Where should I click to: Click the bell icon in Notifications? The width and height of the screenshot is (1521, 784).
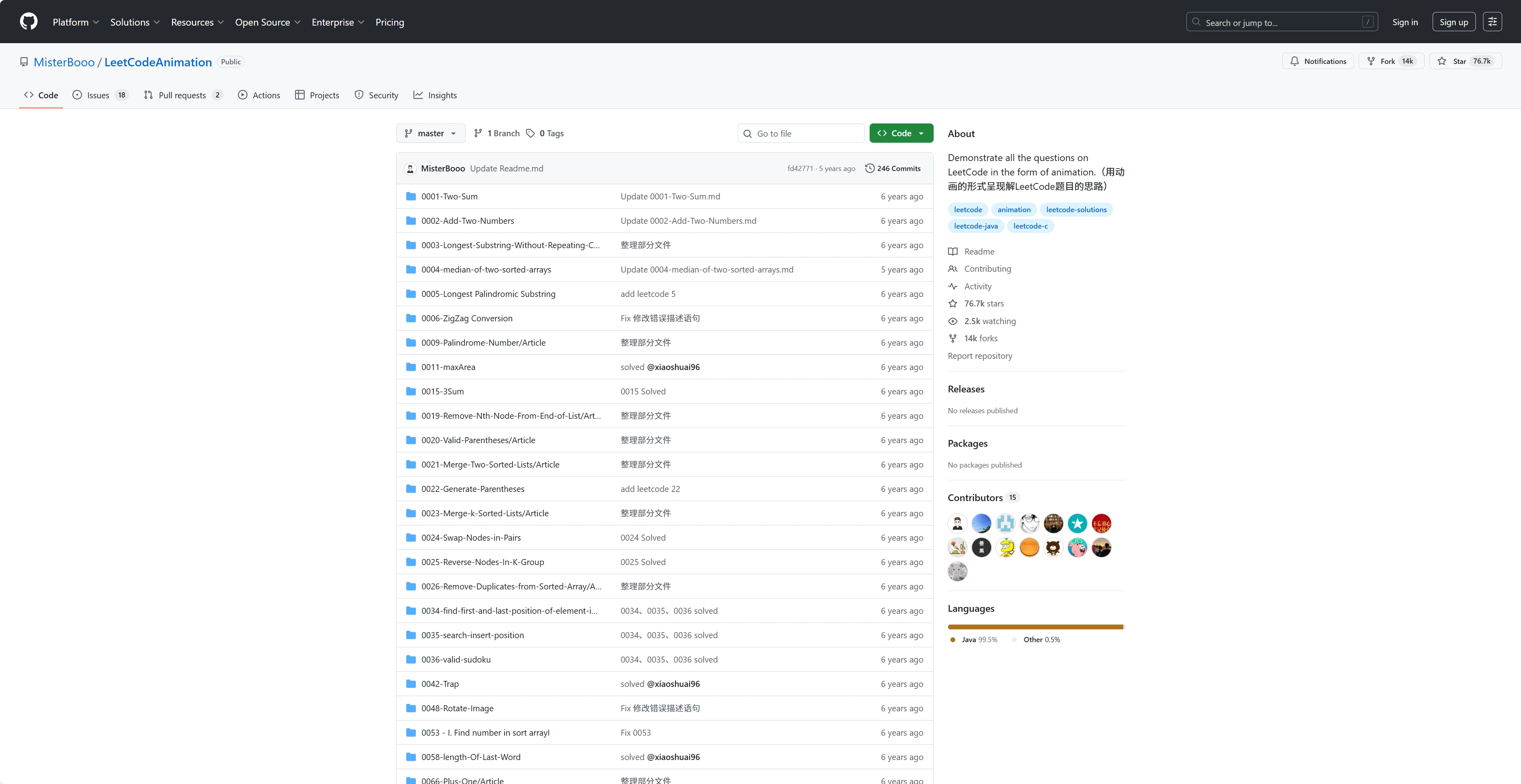pos(1295,62)
